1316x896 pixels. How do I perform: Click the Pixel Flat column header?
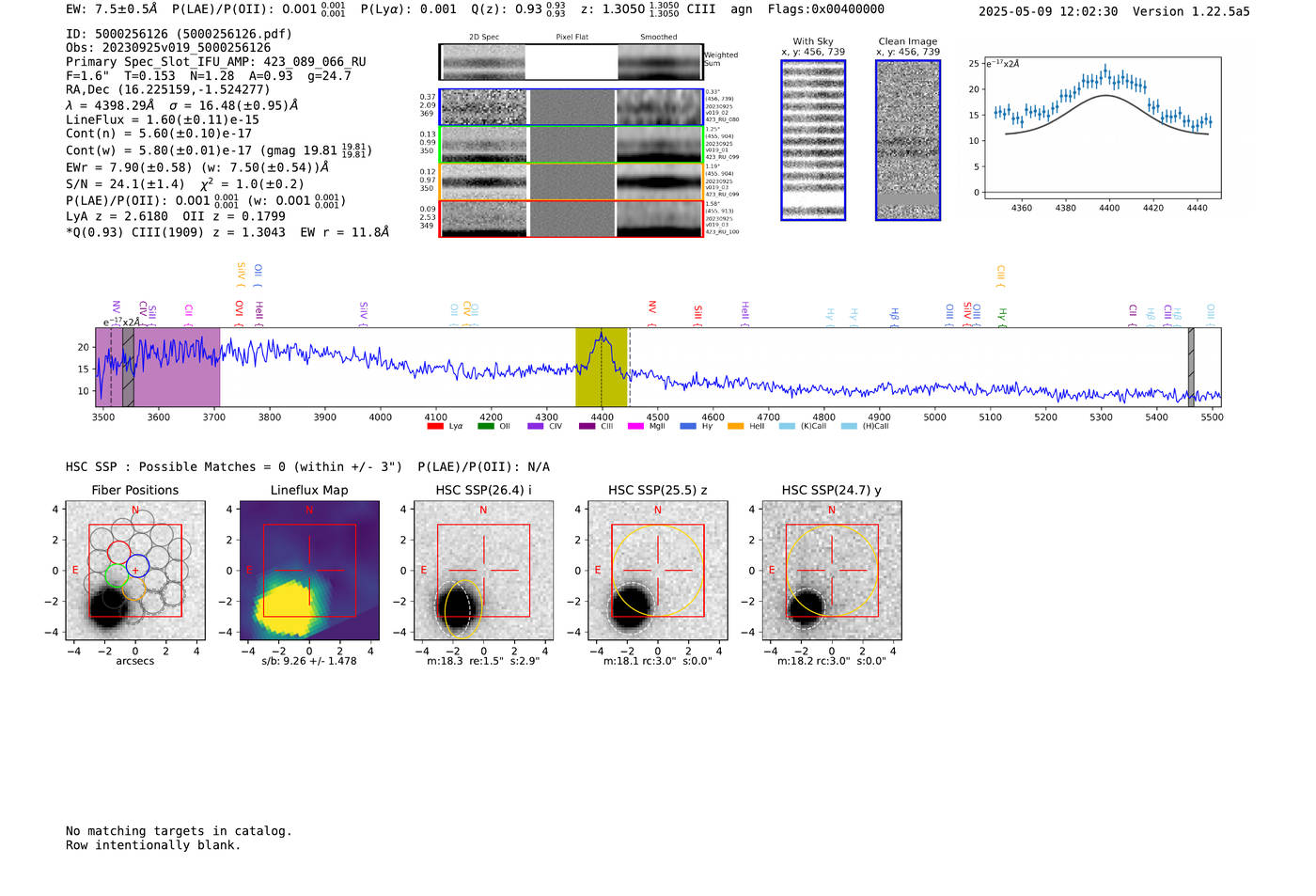pyautogui.click(x=572, y=38)
